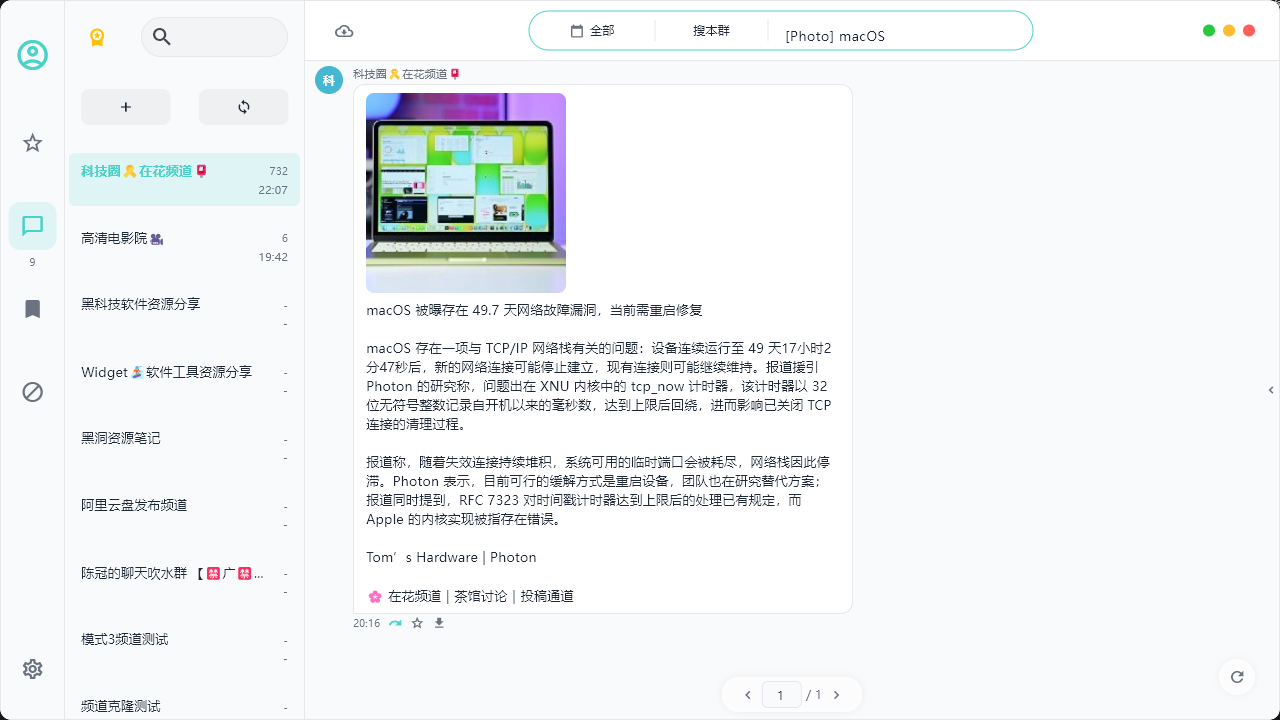Click the 在花频道 link in message footer
The width and height of the screenshot is (1280, 720).
414,596
